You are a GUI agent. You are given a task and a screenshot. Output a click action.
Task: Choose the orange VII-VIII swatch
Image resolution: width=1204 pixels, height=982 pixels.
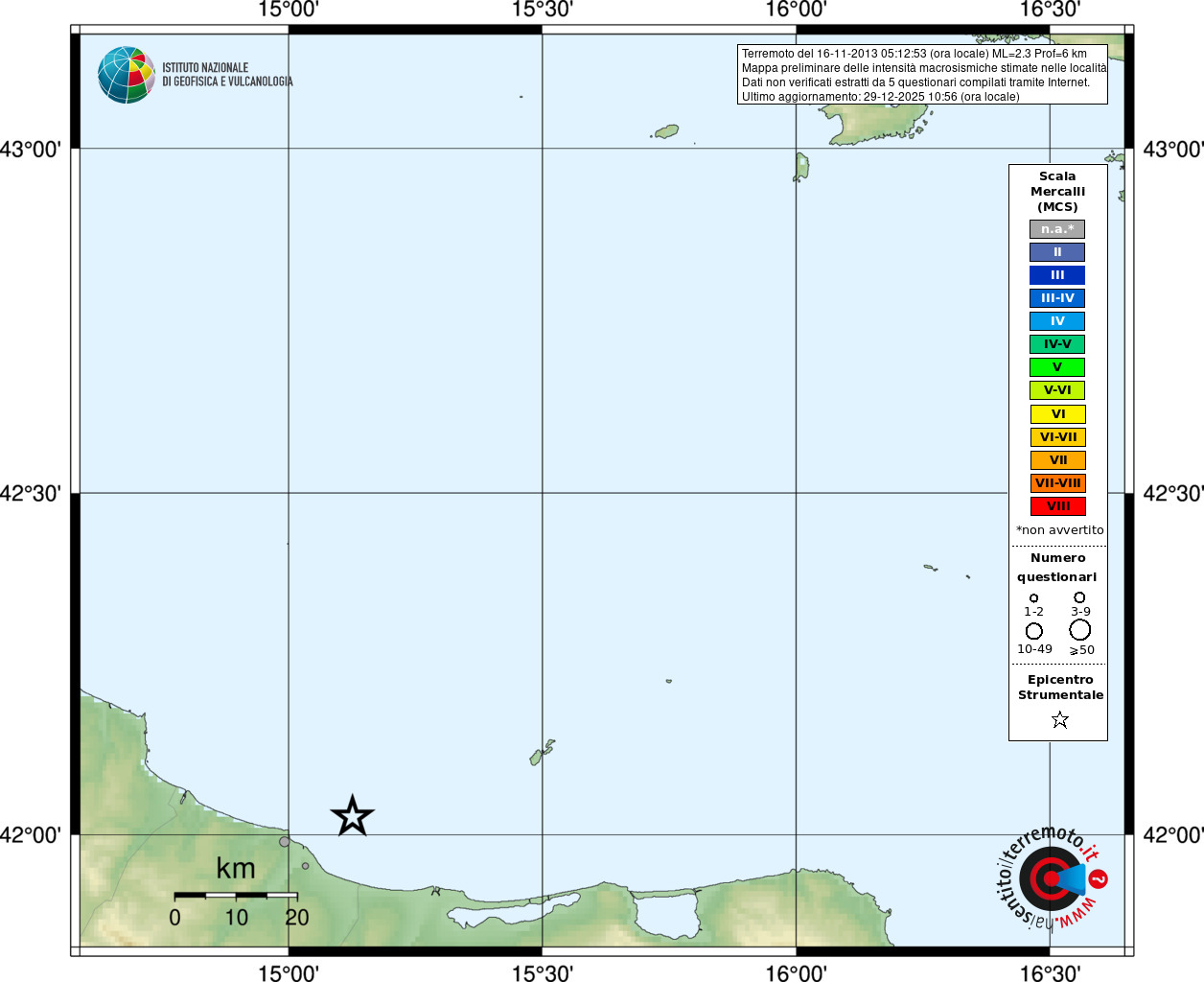[1057, 483]
